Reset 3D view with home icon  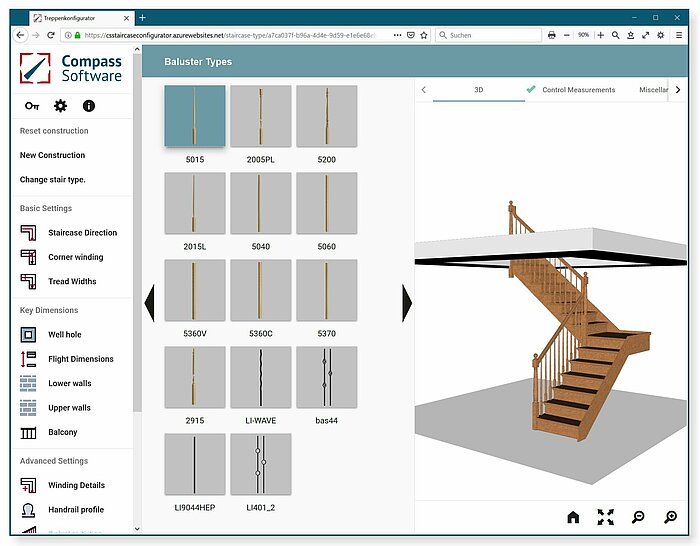tap(573, 517)
